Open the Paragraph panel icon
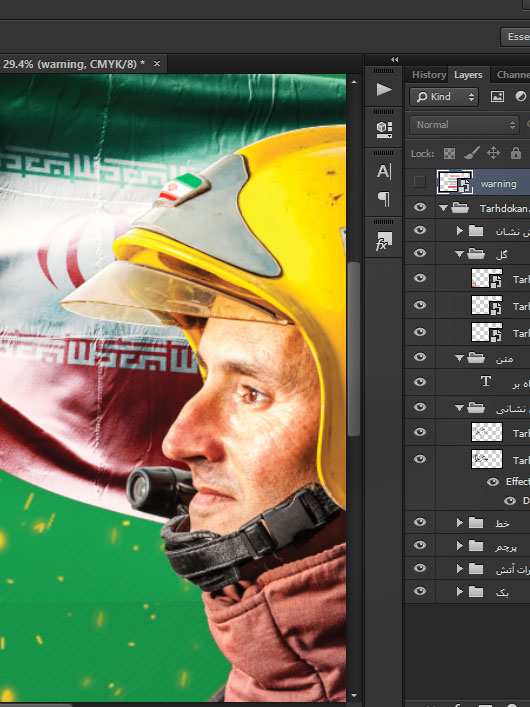 (384, 198)
